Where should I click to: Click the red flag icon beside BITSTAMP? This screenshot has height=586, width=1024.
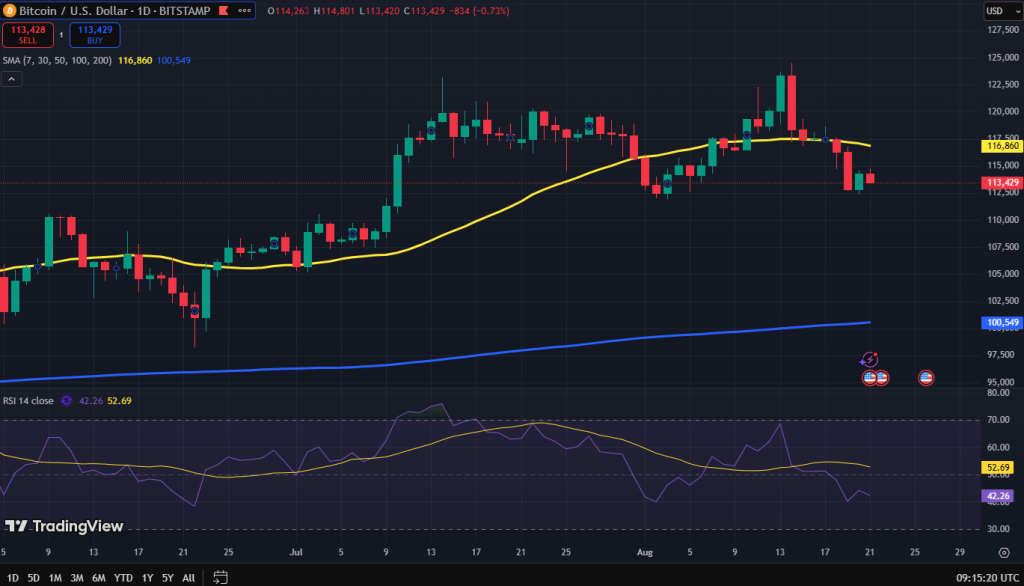tap(224, 10)
